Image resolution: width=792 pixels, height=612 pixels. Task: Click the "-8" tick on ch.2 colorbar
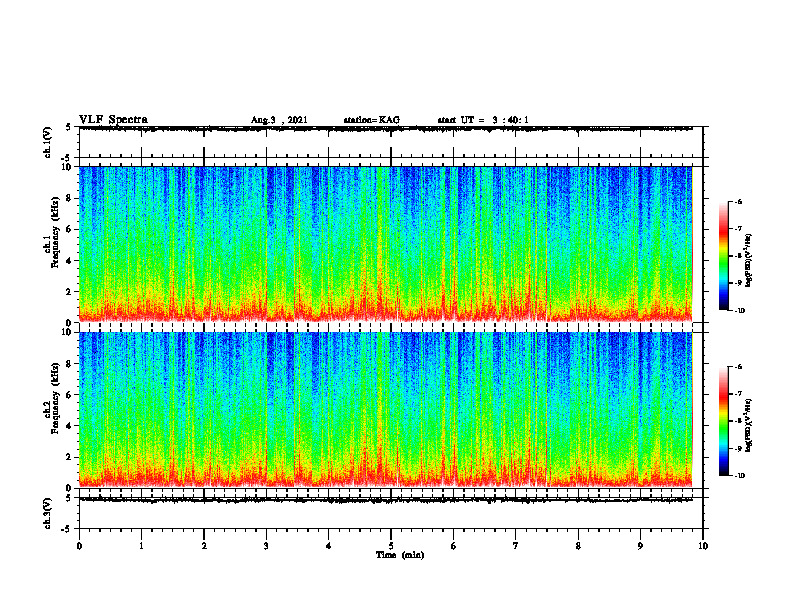tap(738, 421)
